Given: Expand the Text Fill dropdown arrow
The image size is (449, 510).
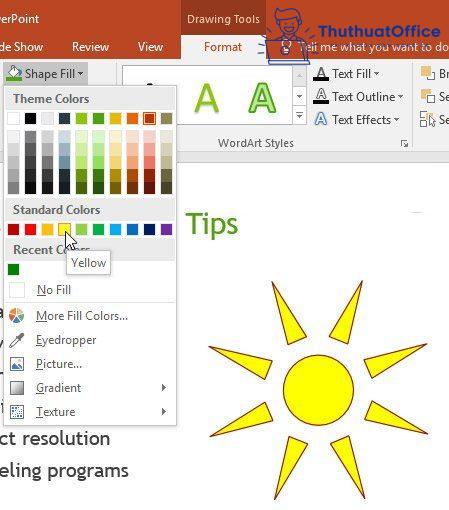Looking at the screenshot, I should (x=376, y=74).
